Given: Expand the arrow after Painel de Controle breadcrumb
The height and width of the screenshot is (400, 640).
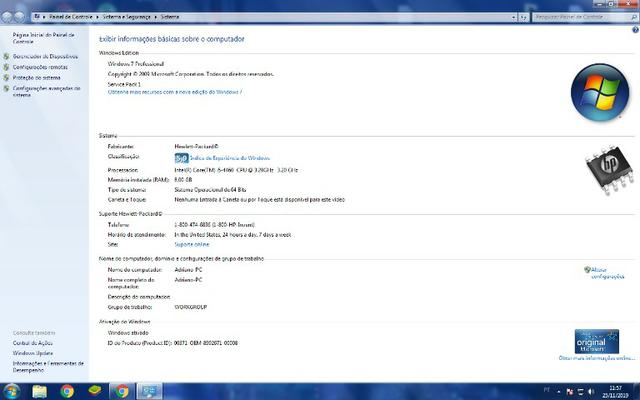Looking at the screenshot, I should click(98, 17).
